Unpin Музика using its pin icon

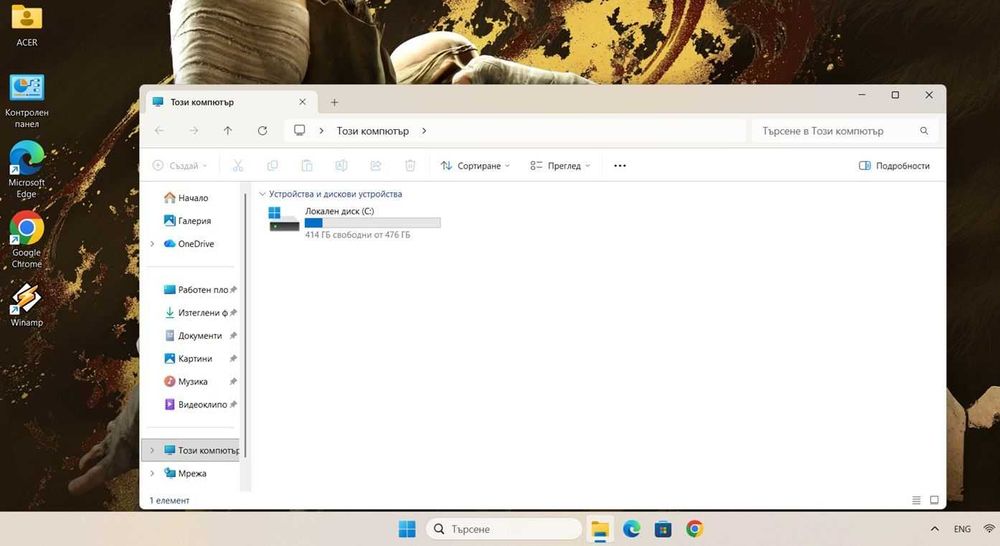pyautogui.click(x=233, y=381)
